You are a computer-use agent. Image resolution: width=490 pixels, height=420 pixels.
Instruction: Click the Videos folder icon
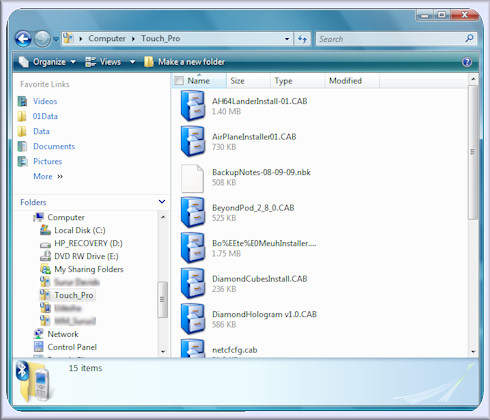pyautogui.click(x=22, y=101)
